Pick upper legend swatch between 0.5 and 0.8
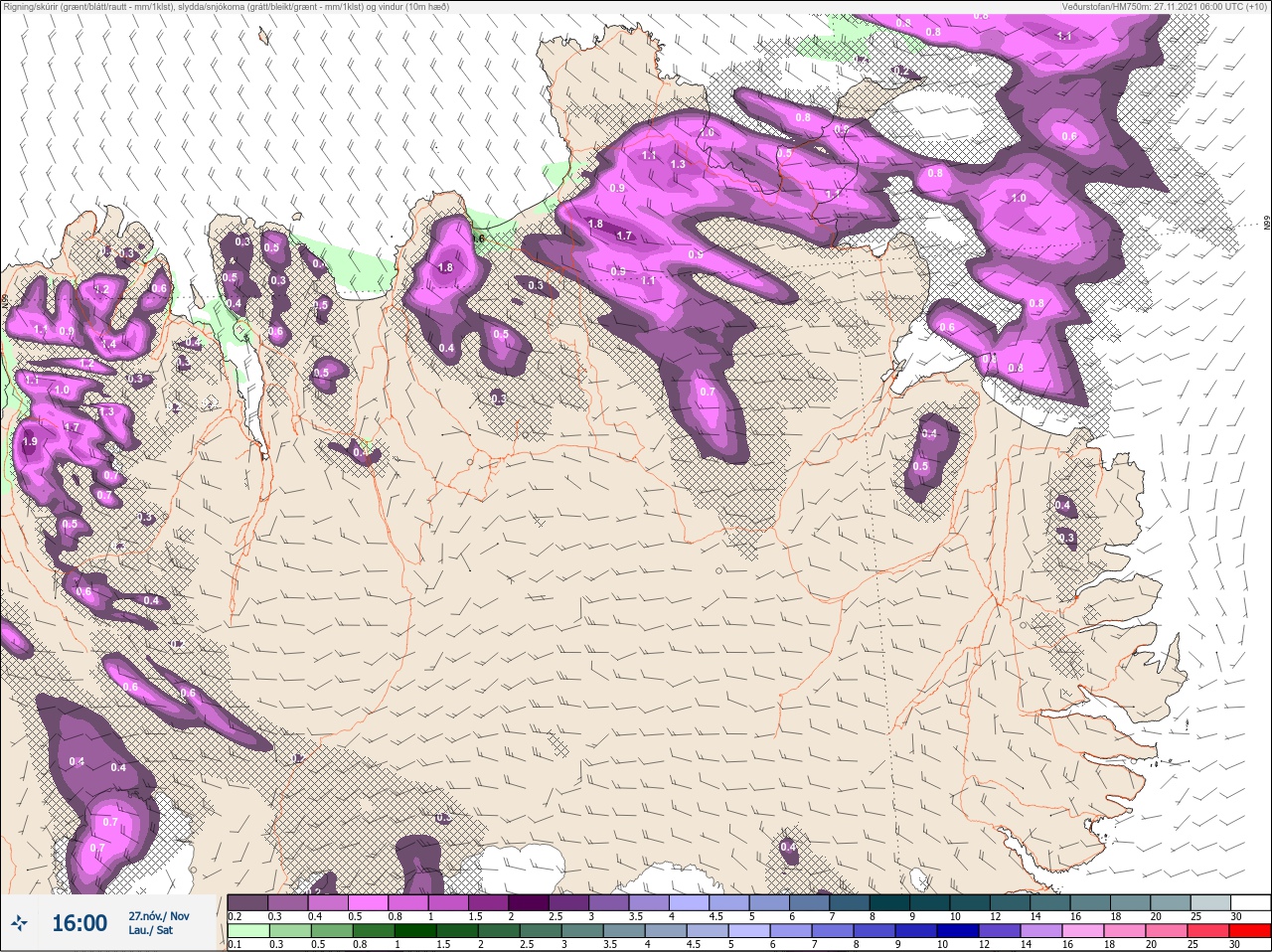This screenshot has height=952, width=1272. pos(369,902)
